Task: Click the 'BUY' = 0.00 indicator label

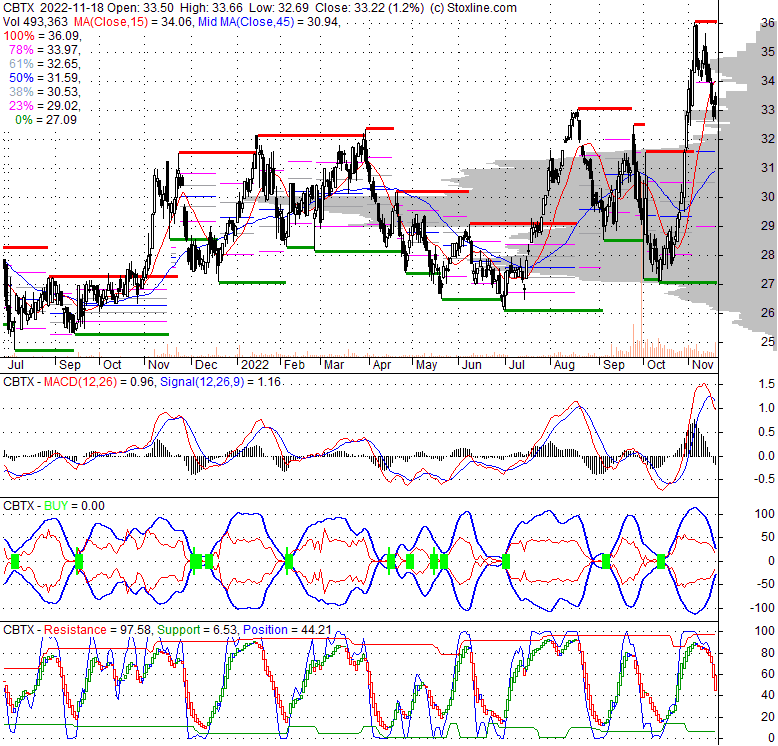Action: tap(56, 506)
